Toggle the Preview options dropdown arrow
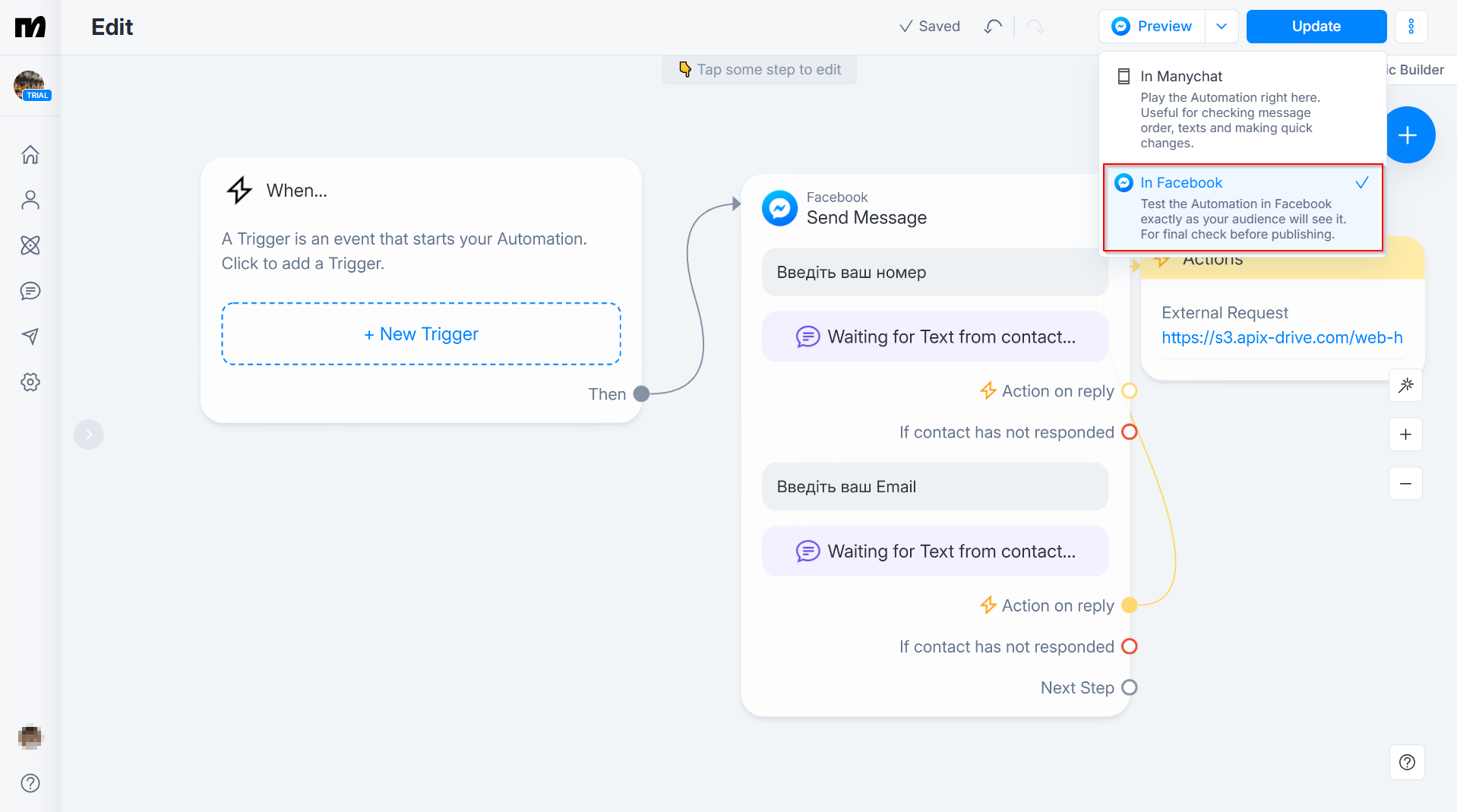The width and height of the screenshot is (1457, 812). tap(1222, 27)
